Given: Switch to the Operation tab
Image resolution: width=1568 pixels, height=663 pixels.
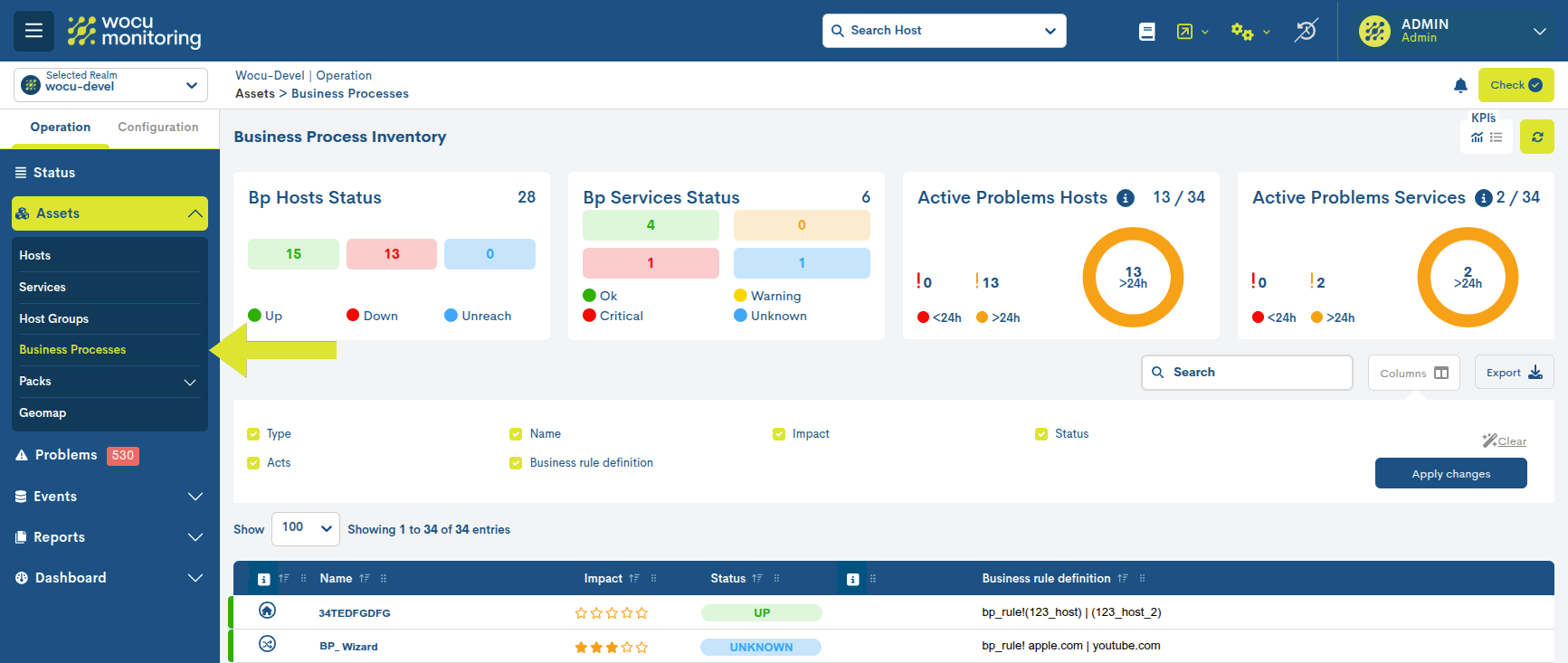Looking at the screenshot, I should click(61, 128).
